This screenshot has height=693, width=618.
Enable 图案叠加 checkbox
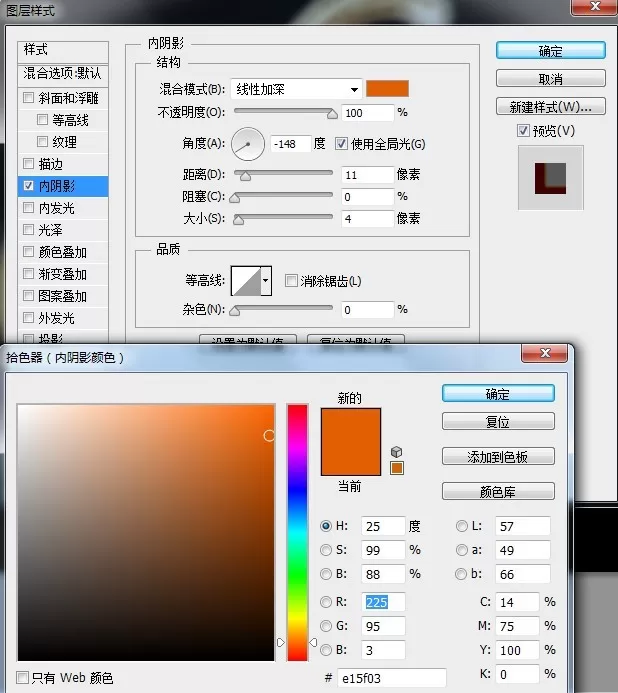point(28,296)
